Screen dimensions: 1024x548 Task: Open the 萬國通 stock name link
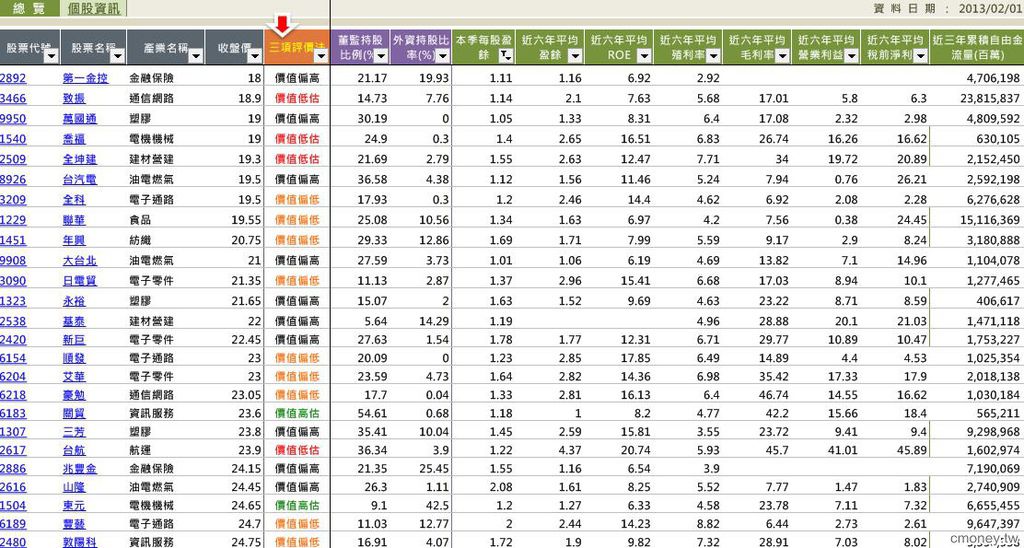click(x=80, y=119)
